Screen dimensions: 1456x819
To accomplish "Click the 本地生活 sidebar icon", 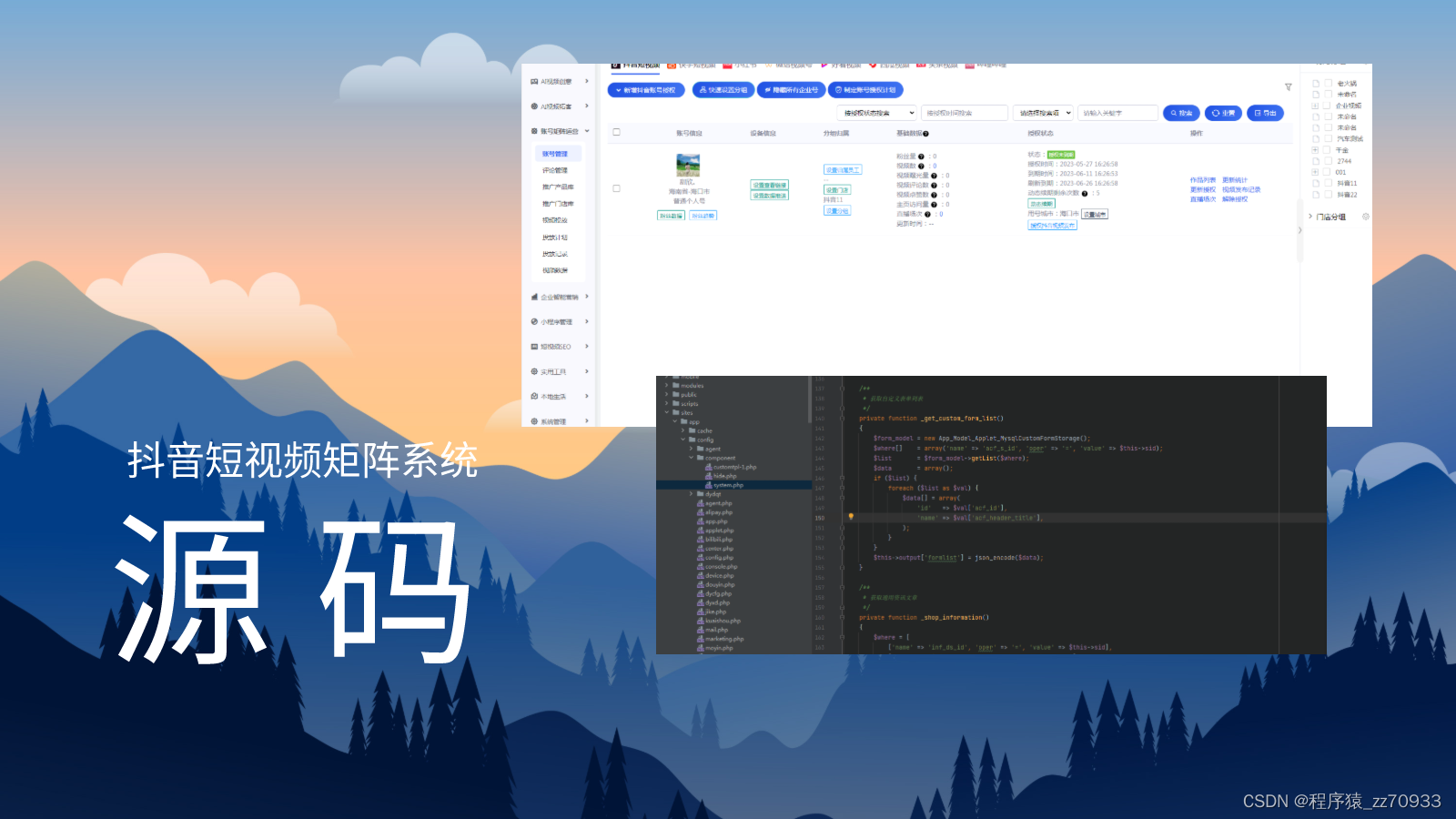I will pos(534,397).
